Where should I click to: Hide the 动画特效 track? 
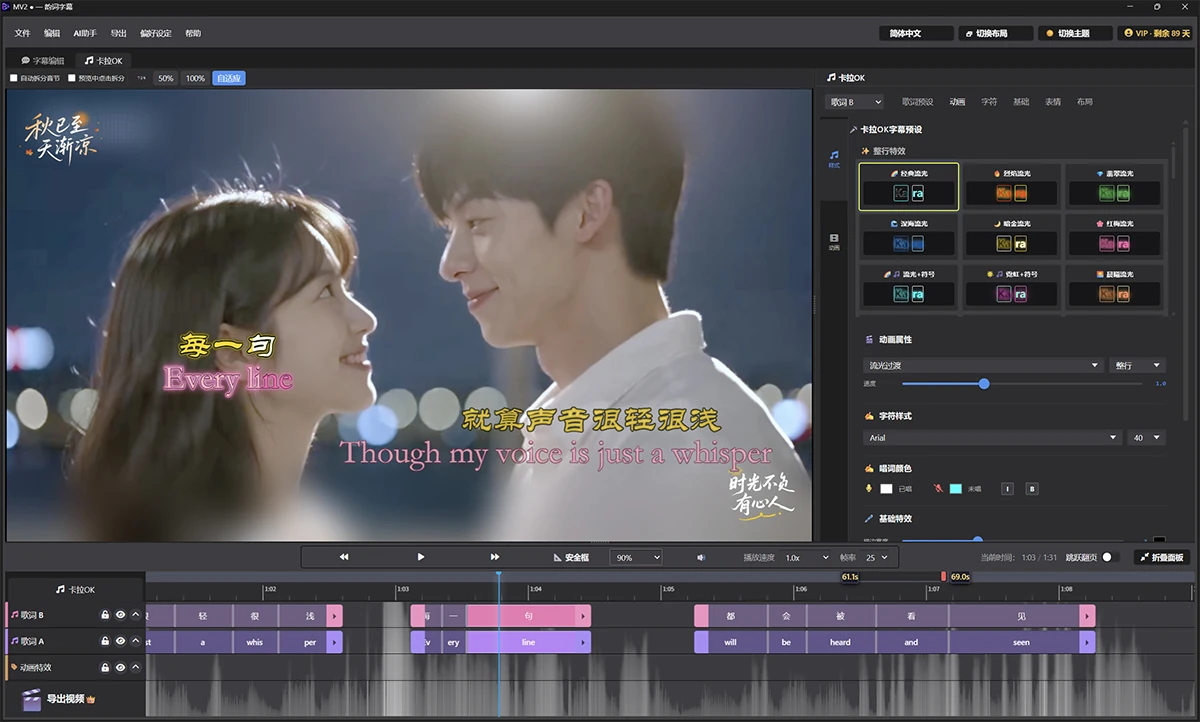[x=120, y=667]
